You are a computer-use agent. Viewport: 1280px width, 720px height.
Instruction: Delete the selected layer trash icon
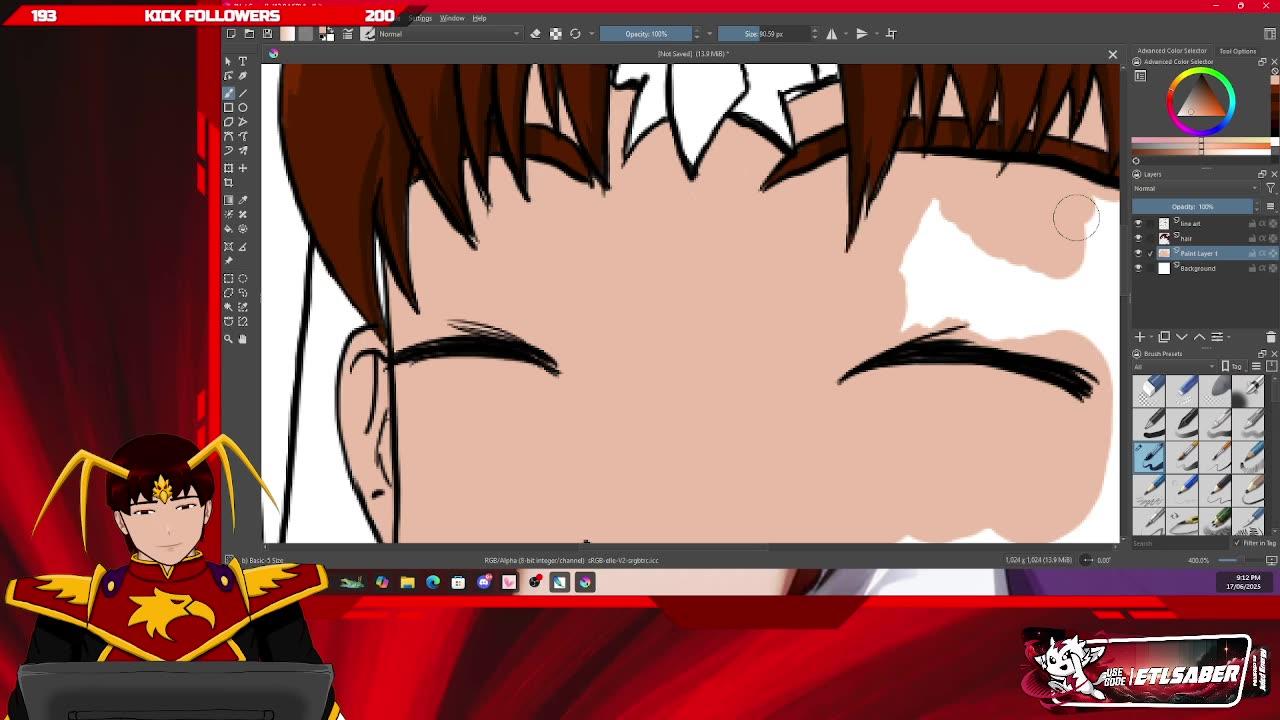[1271, 337]
